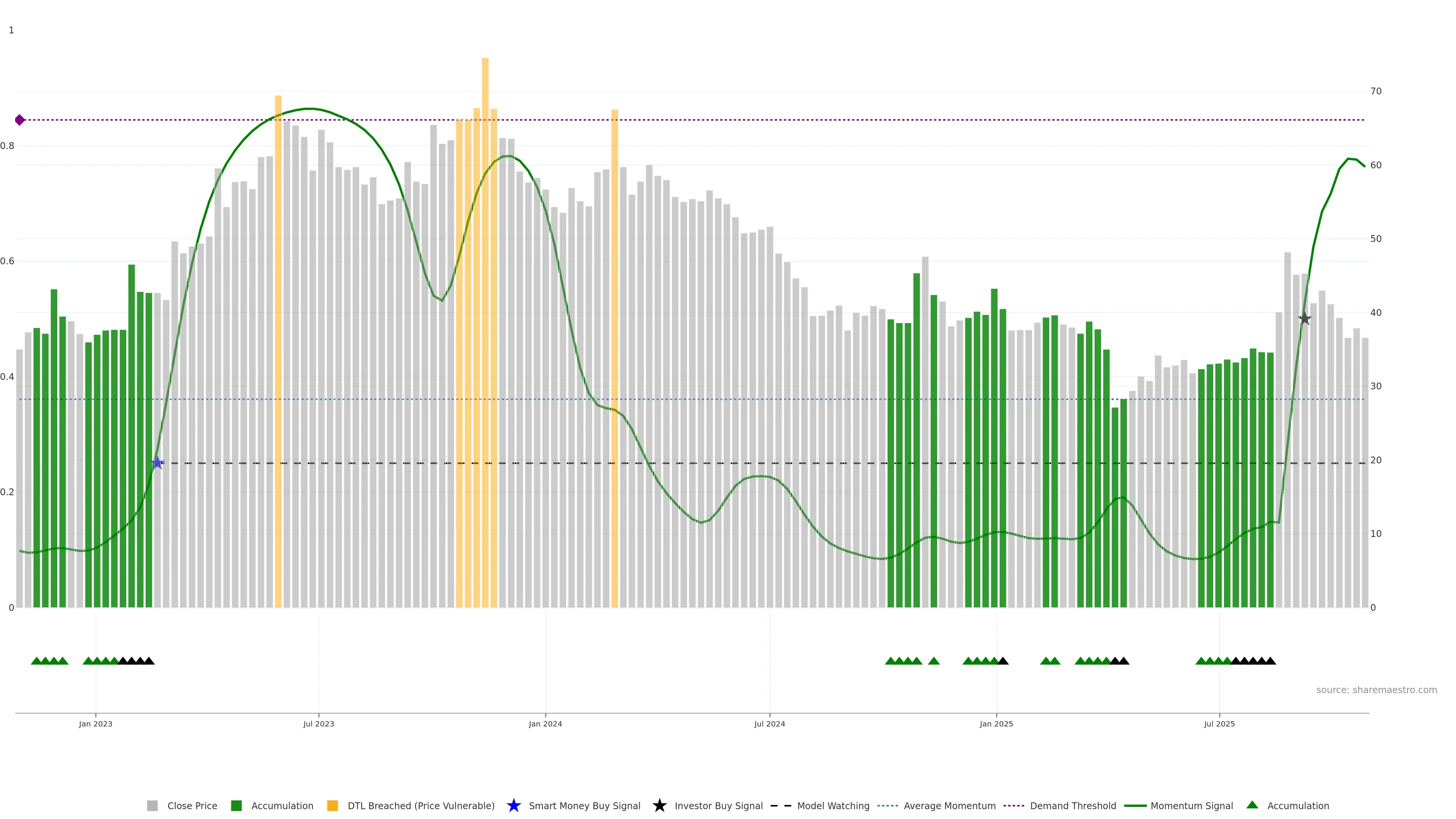
Task: Toggle Average Momentum legend entry
Action: 949,806
